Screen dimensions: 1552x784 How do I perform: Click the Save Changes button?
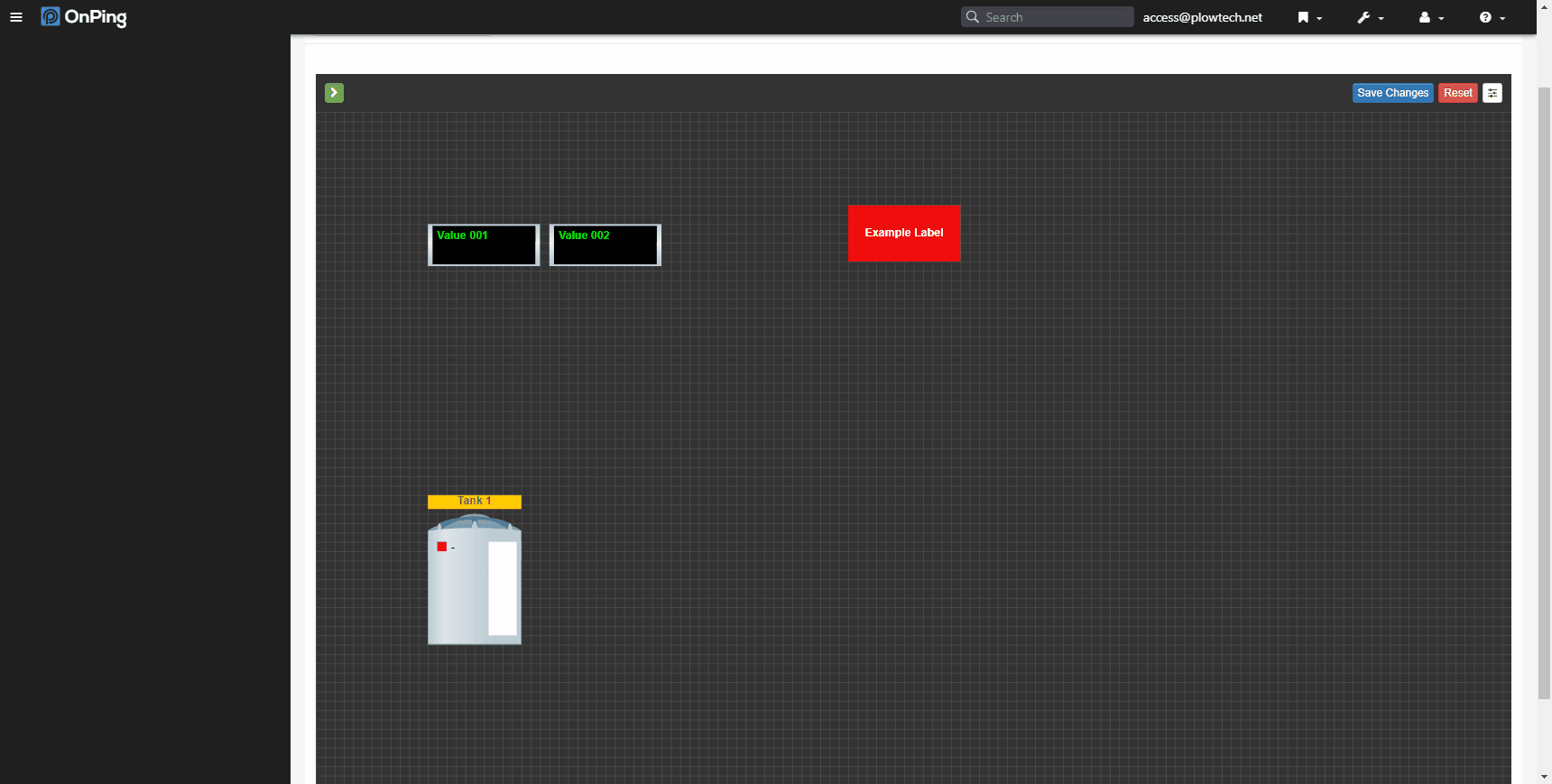[x=1392, y=93]
